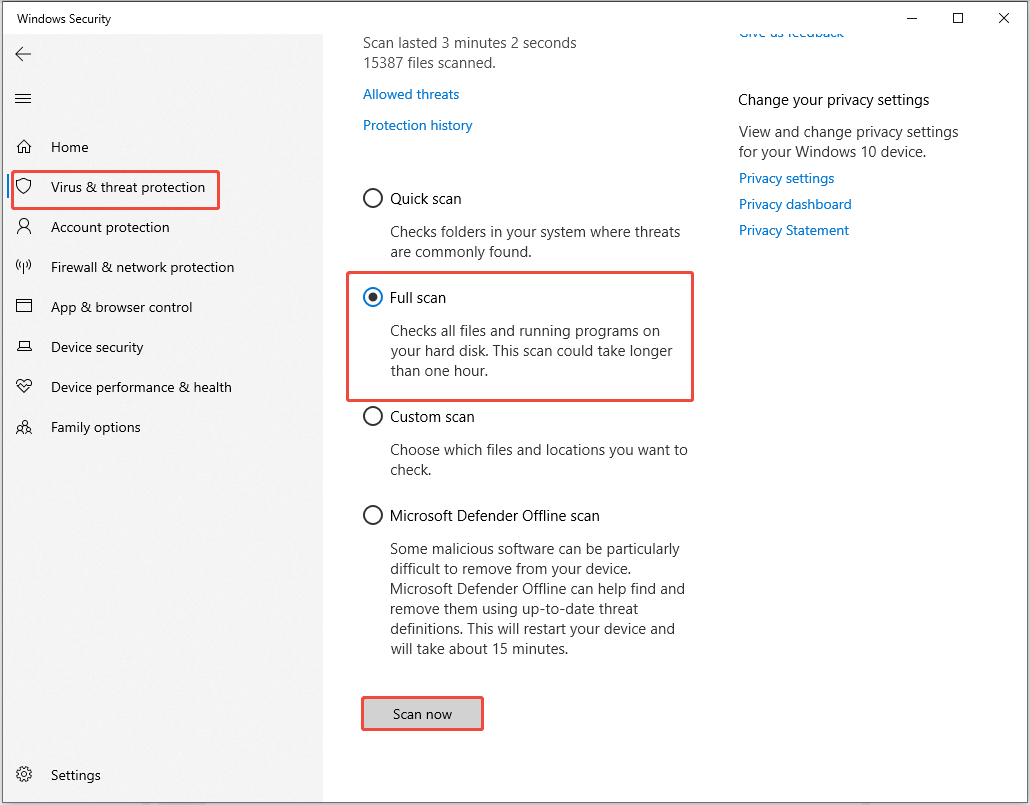
Task: Select the Custom scan option
Action: [x=372, y=416]
